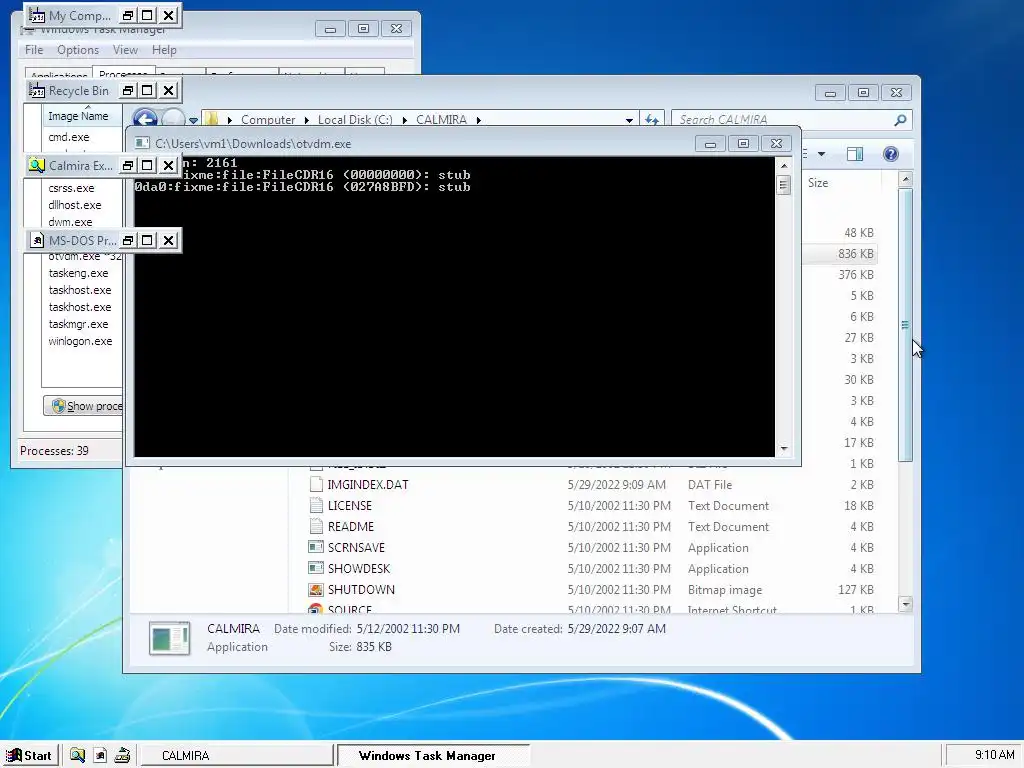Open MS-DOS Prompt quick-launch icon on taskbar
The height and width of the screenshot is (768, 1024).
point(100,756)
